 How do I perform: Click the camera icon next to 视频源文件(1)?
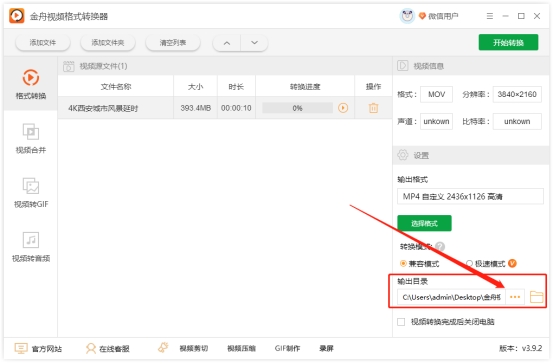pyautogui.click(x=68, y=66)
